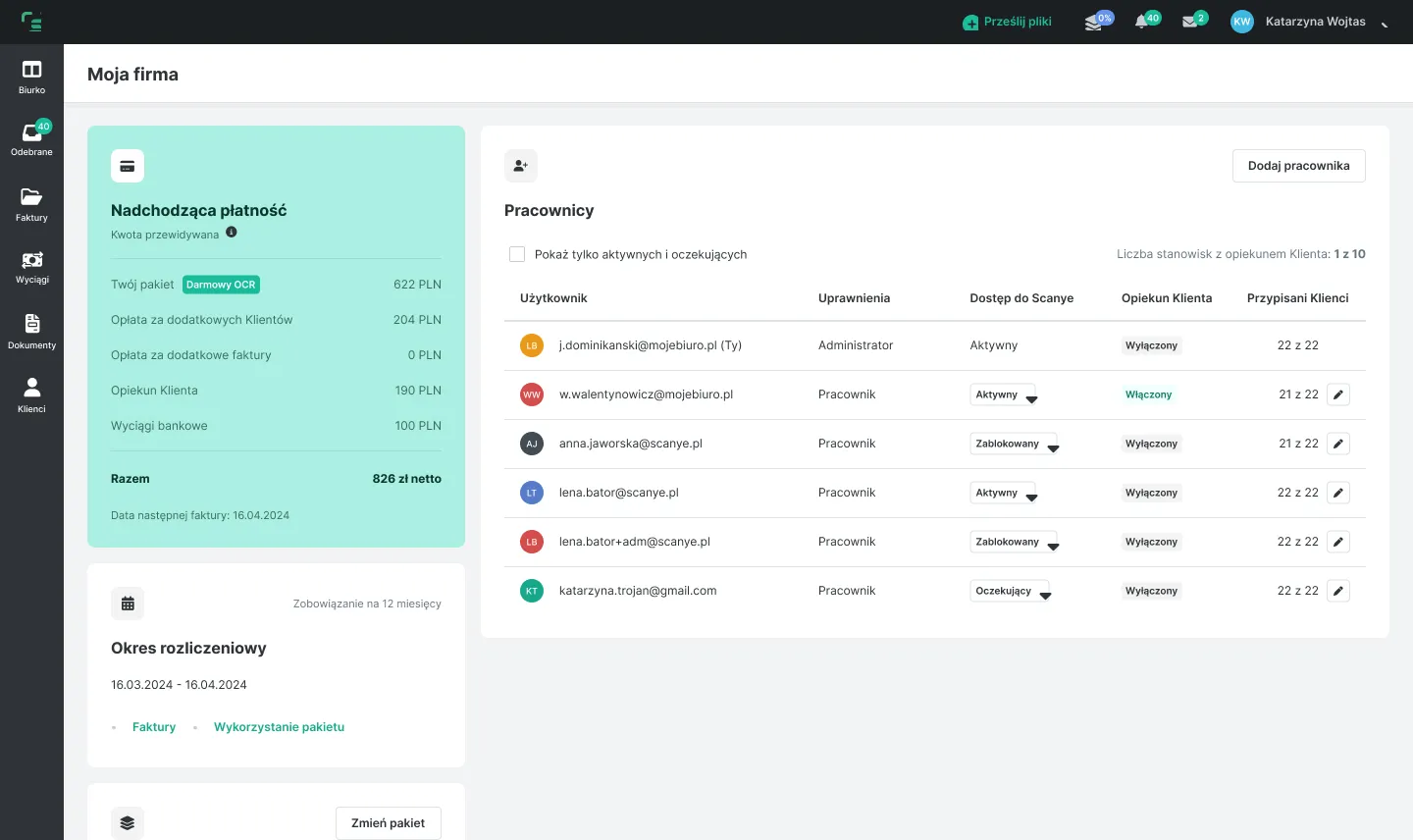Click the Włączony status for w.walentynowicz
Image resolution: width=1413 pixels, height=840 pixels.
pos(1148,394)
